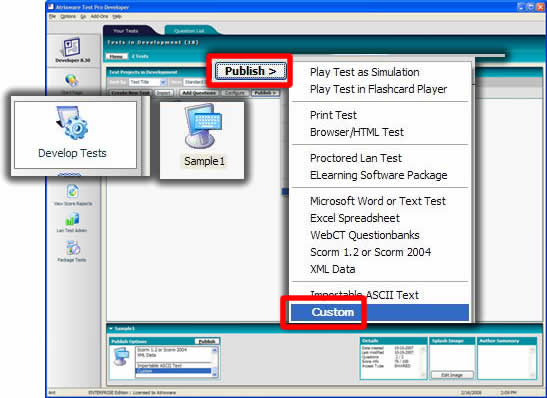Choose Play Test in Flashcard Player
The width and height of the screenshot is (547, 398).
[x=380, y=89]
